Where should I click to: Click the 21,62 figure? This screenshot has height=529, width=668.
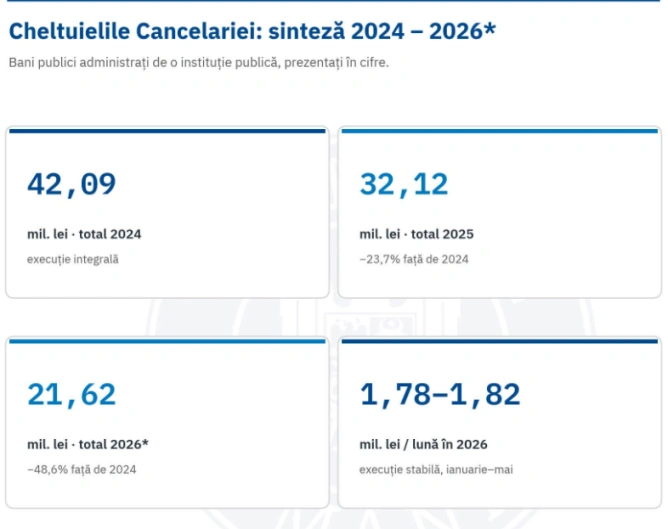tap(72, 395)
